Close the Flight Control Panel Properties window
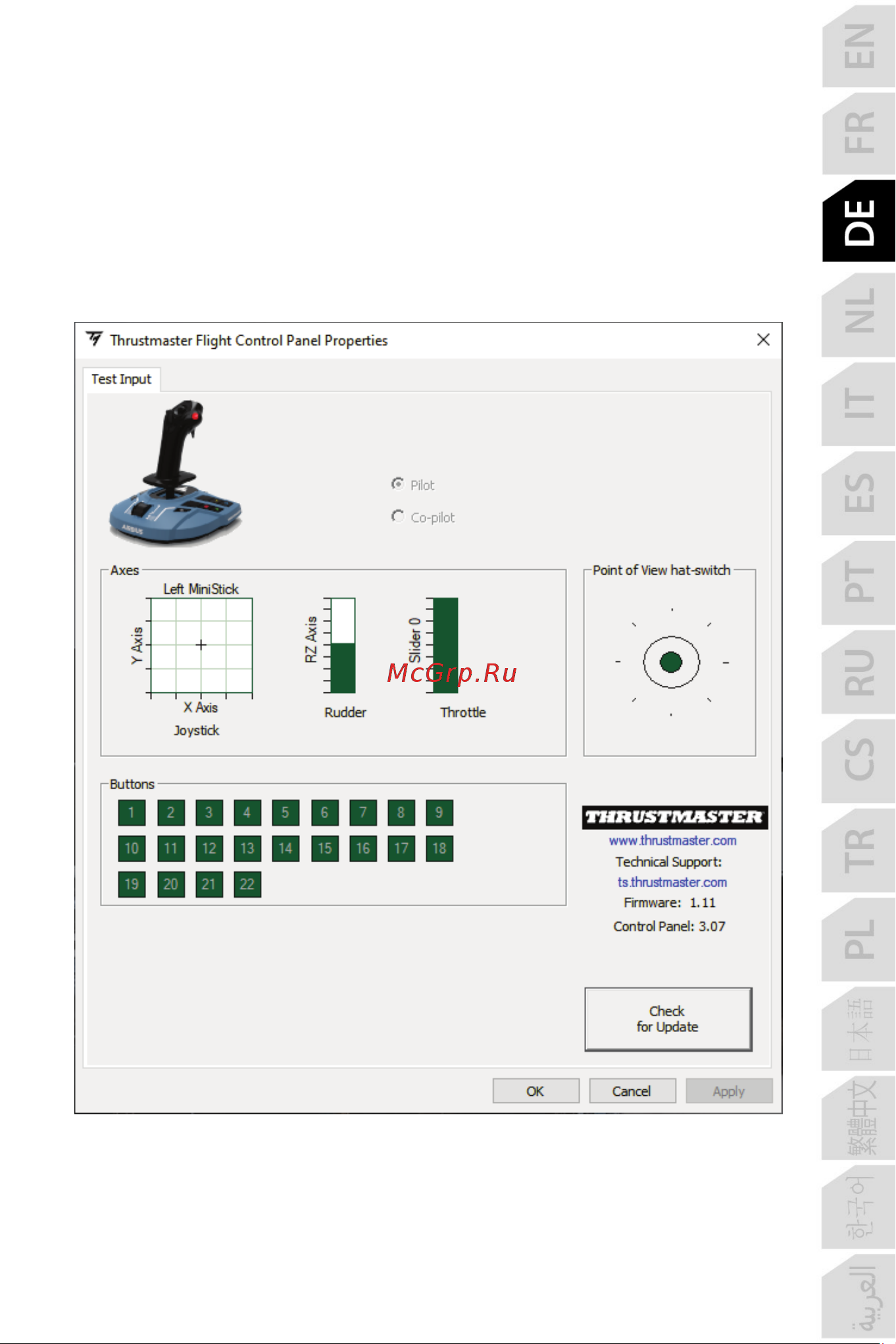Viewport: 896px width, 1344px height. pyautogui.click(x=763, y=340)
